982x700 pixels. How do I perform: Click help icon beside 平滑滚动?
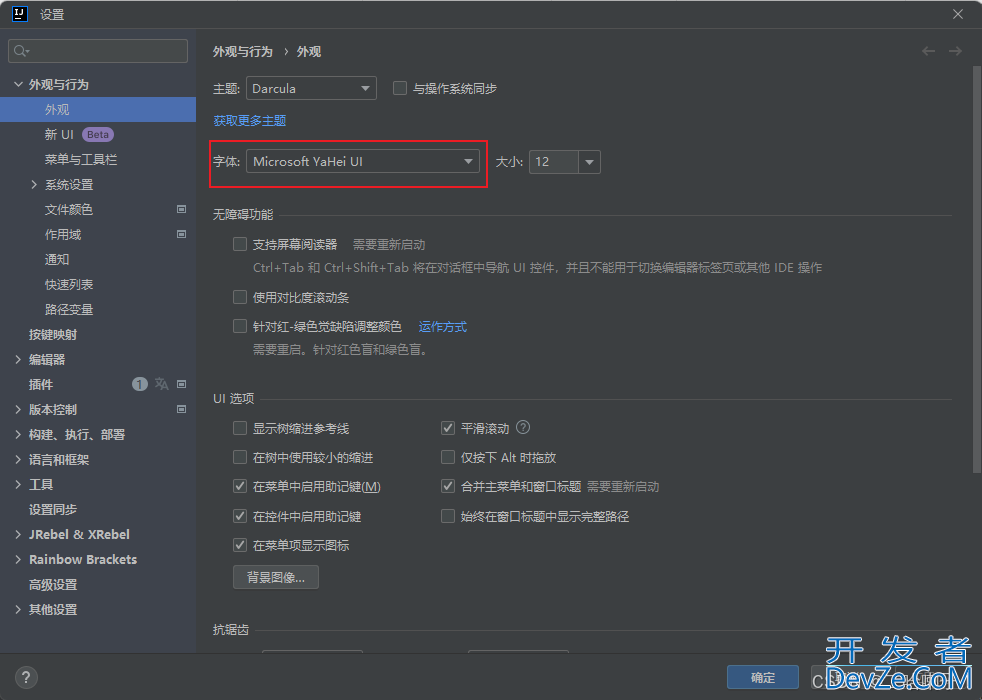pyautogui.click(x=523, y=428)
